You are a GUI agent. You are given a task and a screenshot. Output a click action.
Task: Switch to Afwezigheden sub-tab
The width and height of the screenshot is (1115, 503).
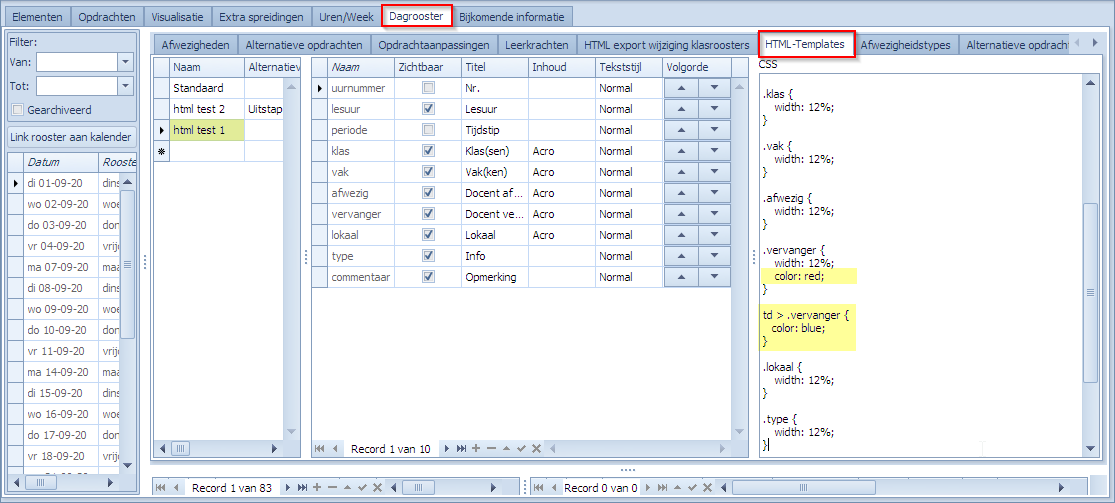[x=196, y=45]
